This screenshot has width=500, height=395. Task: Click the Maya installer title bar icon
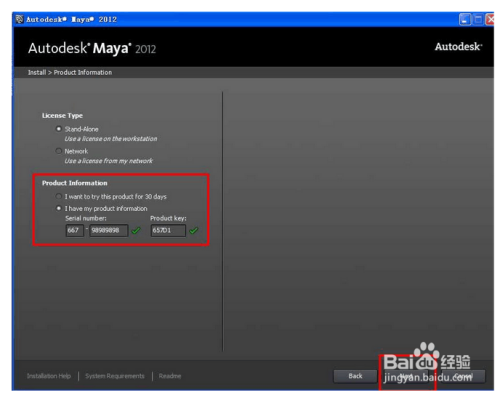click(x=20, y=19)
